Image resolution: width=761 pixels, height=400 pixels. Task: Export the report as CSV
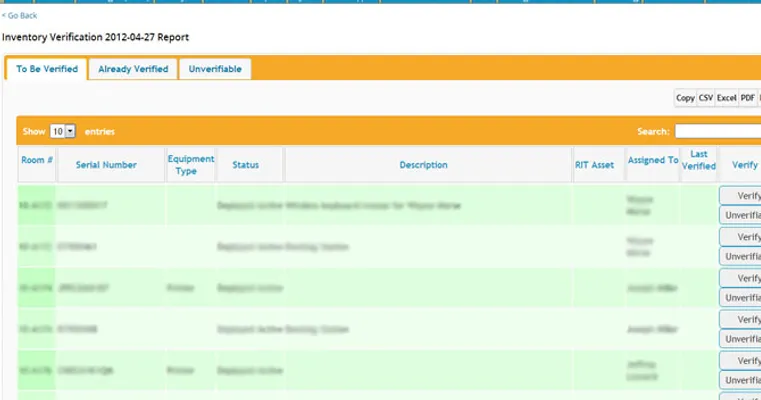coord(705,98)
